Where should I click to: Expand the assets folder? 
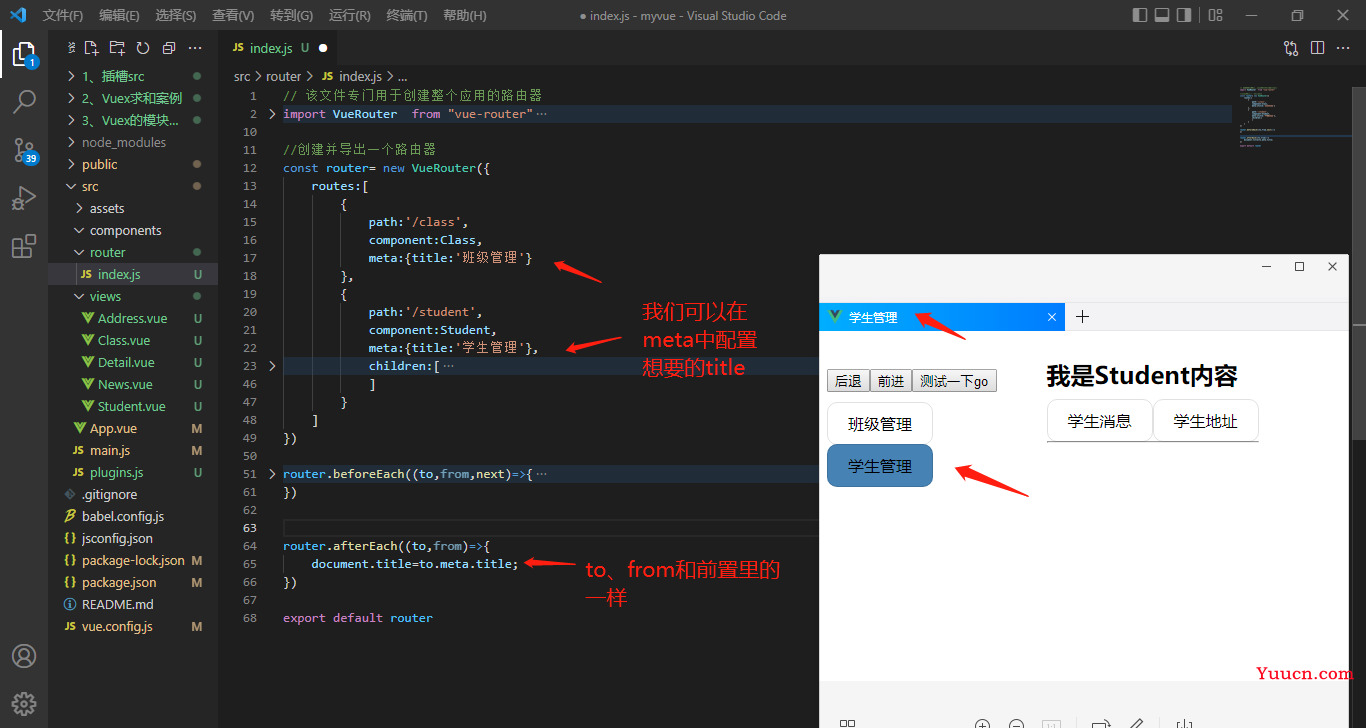point(133,208)
